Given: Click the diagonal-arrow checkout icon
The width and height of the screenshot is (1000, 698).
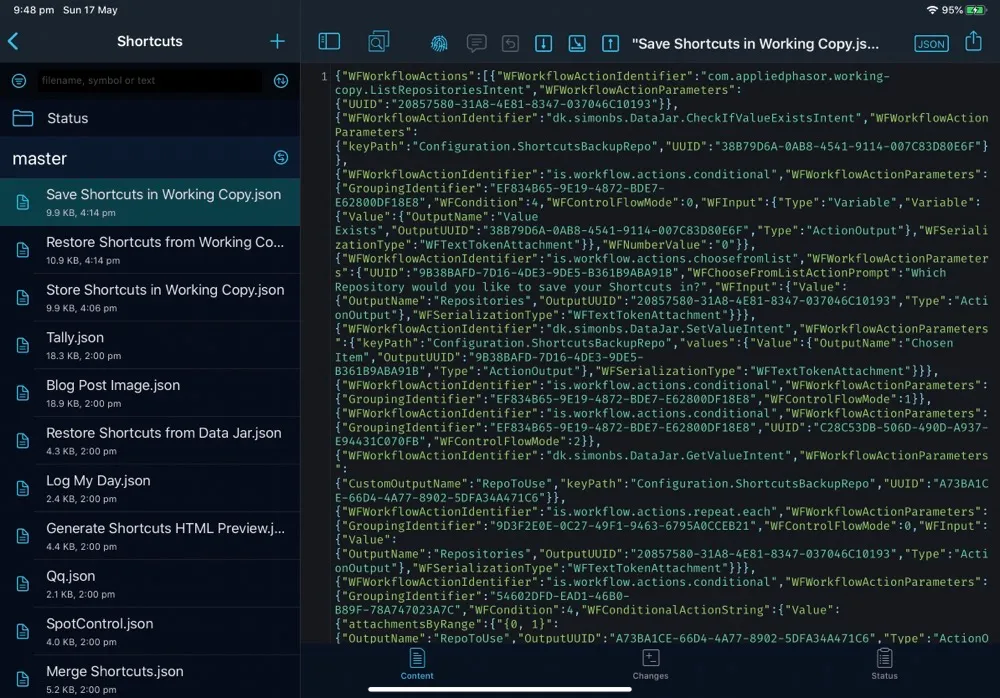Looking at the screenshot, I should point(577,43).
